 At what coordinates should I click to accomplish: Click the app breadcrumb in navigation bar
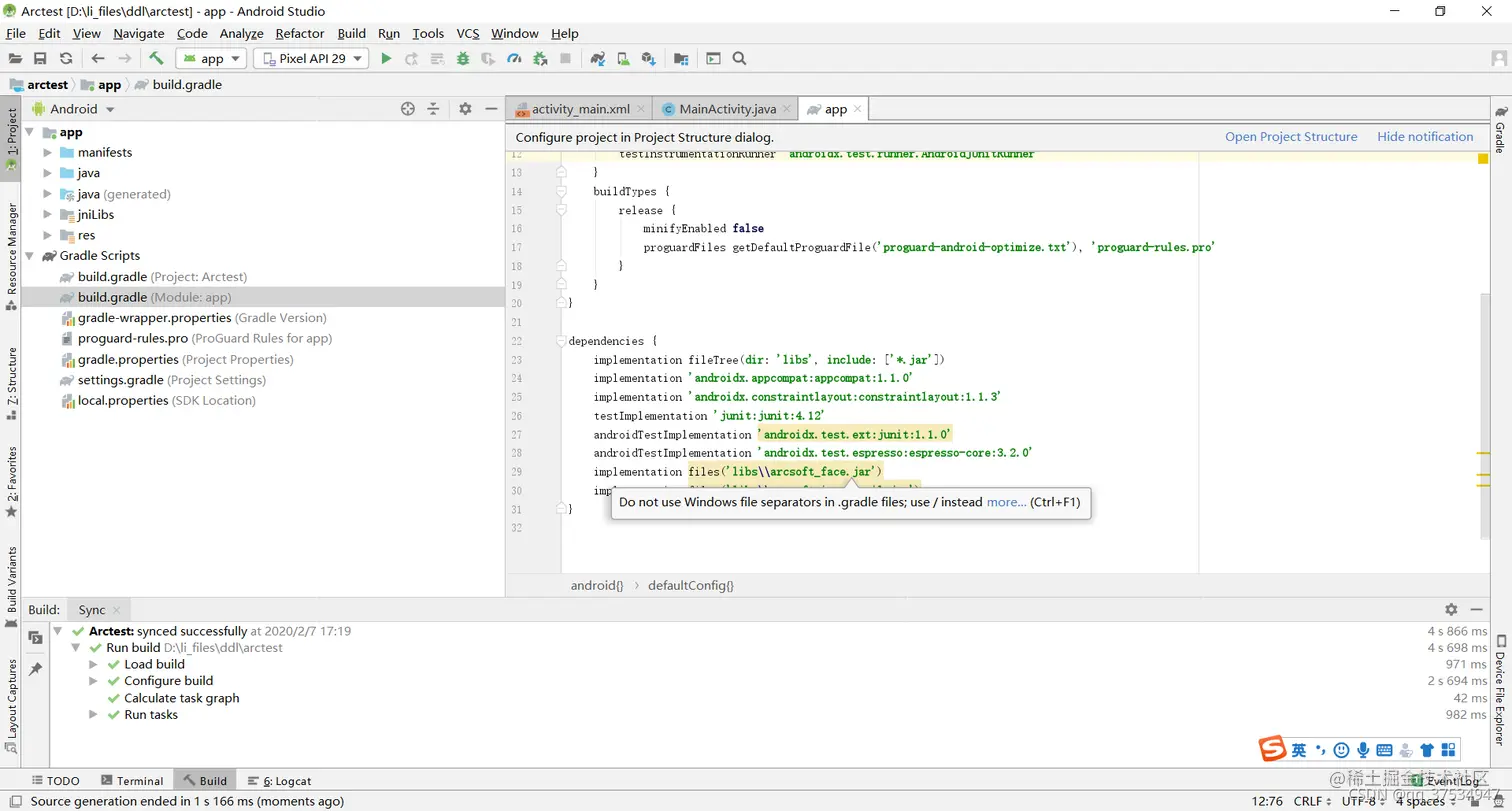101,85
